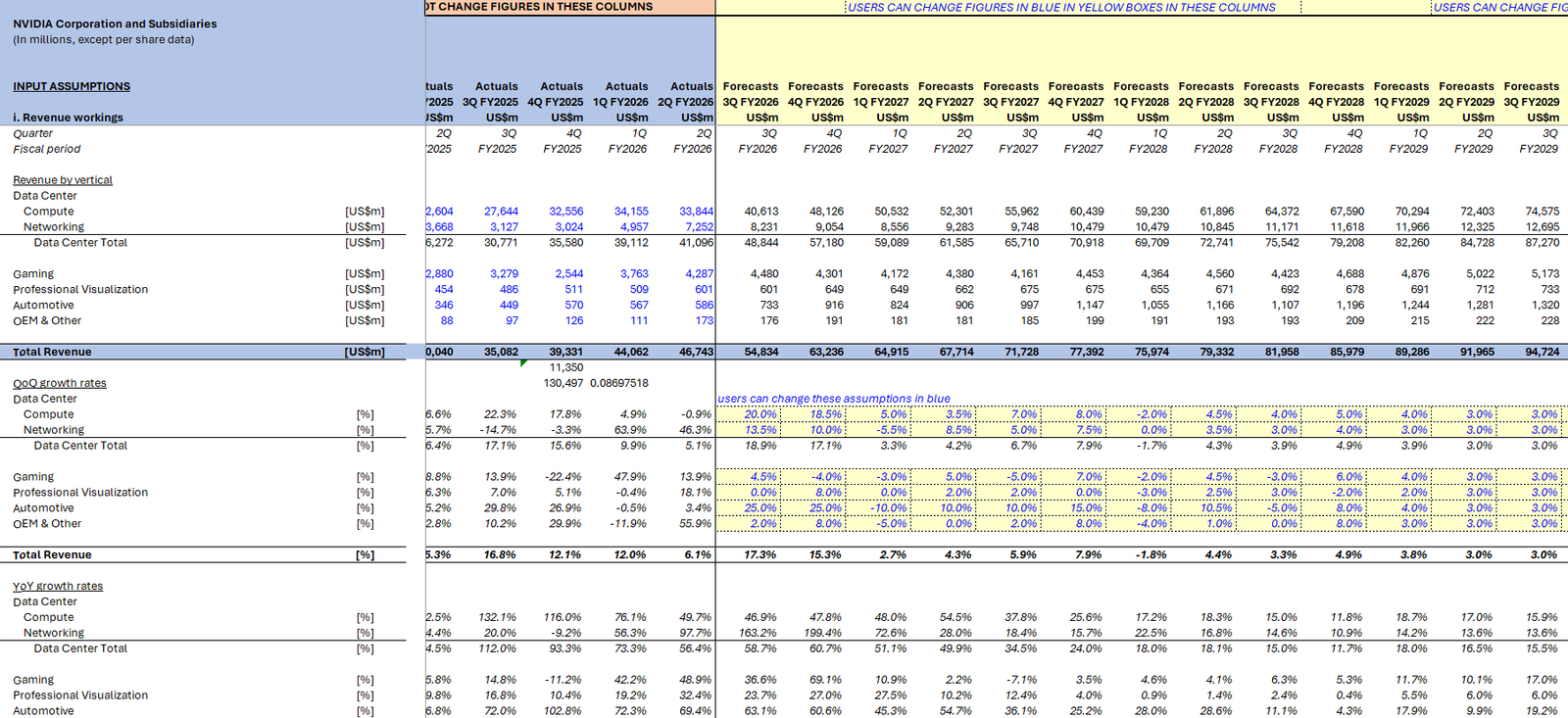Click OEM & Other revenue value 173
The width and height of the screenshot is (1568, 718).
click(x=704, y=320)
